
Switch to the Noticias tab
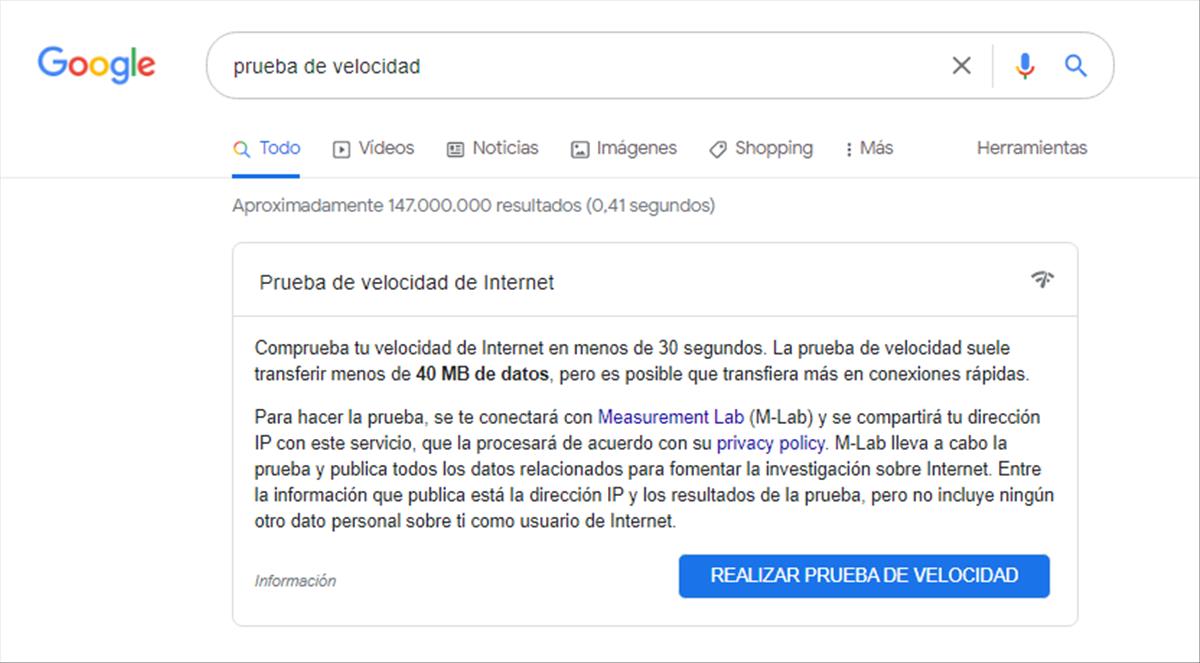pos(492,148)
